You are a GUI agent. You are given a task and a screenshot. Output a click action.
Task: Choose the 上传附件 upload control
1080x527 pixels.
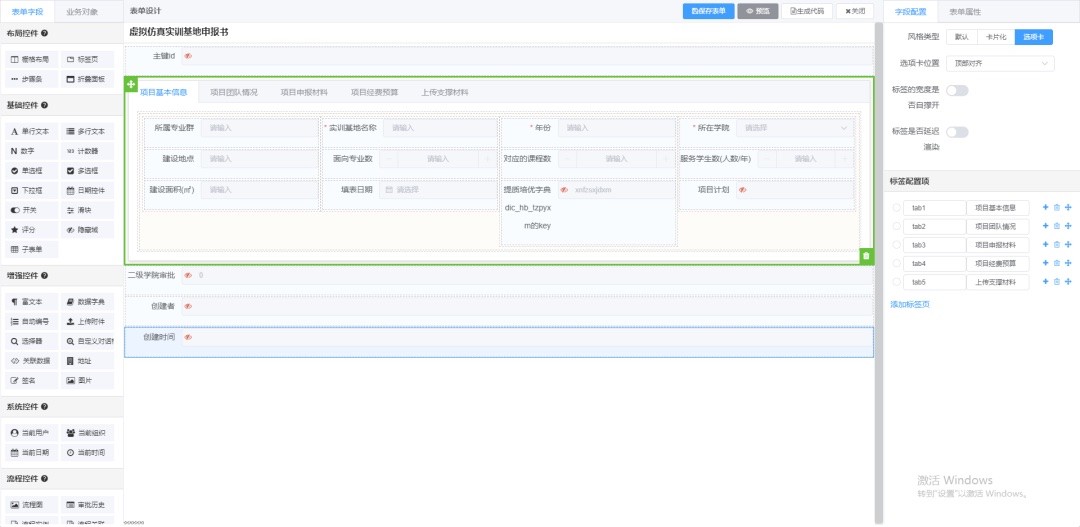click(86, 322)
